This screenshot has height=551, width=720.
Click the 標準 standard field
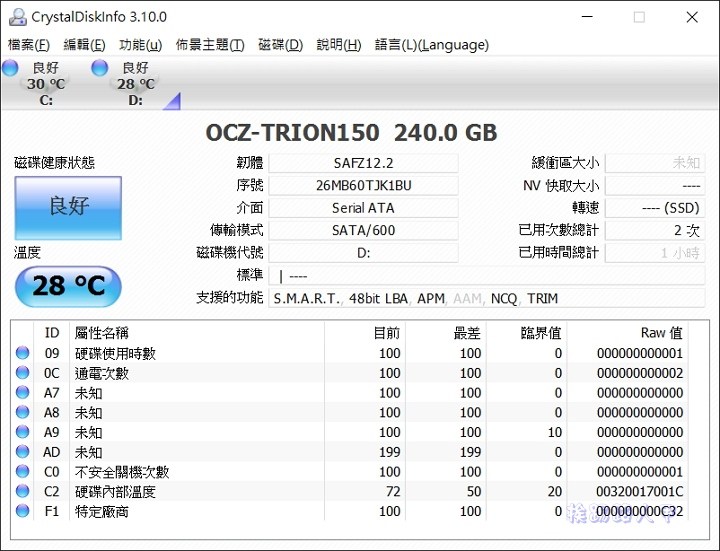tap(487, 276)
